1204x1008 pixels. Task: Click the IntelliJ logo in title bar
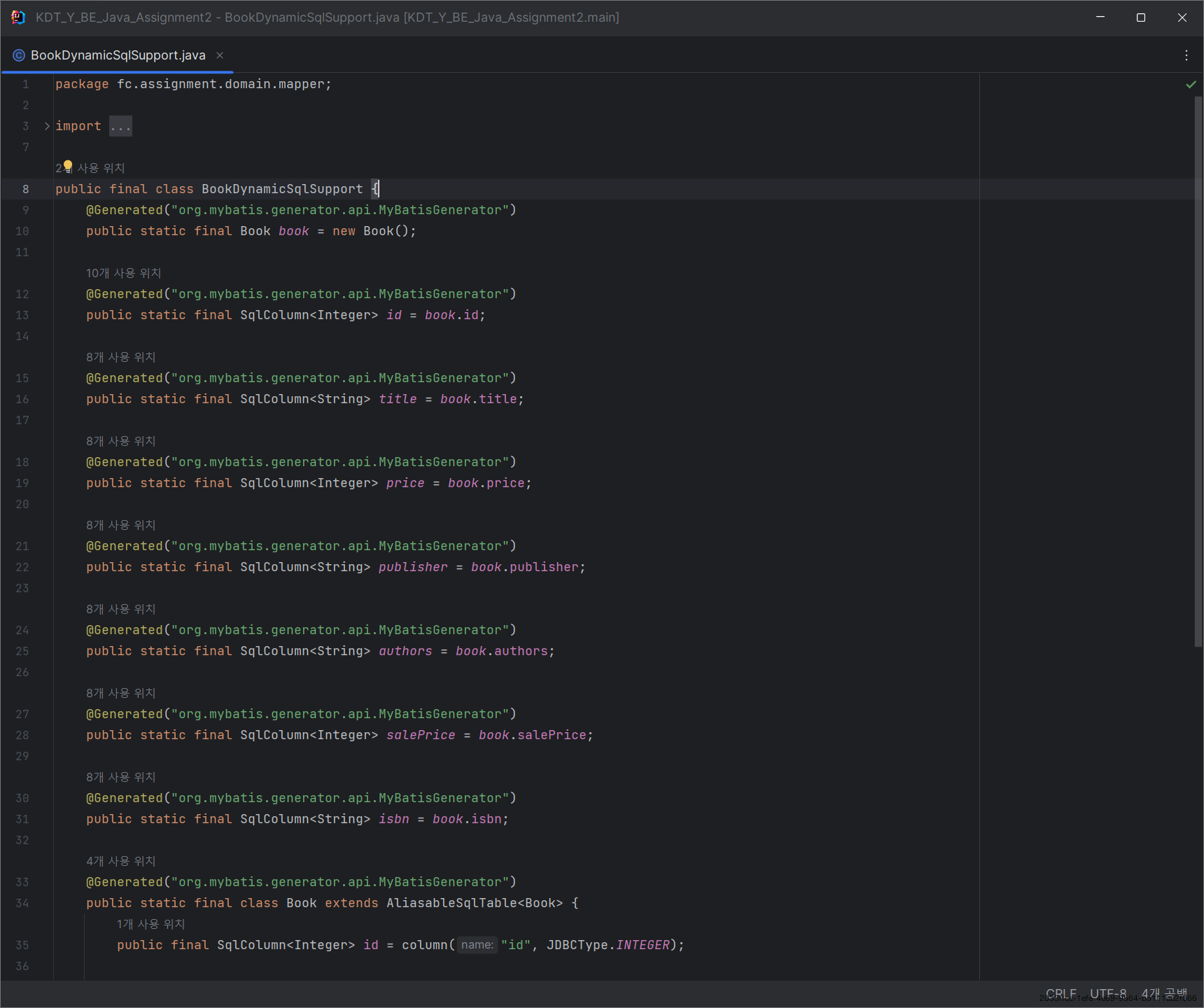(x=18, y=17)
